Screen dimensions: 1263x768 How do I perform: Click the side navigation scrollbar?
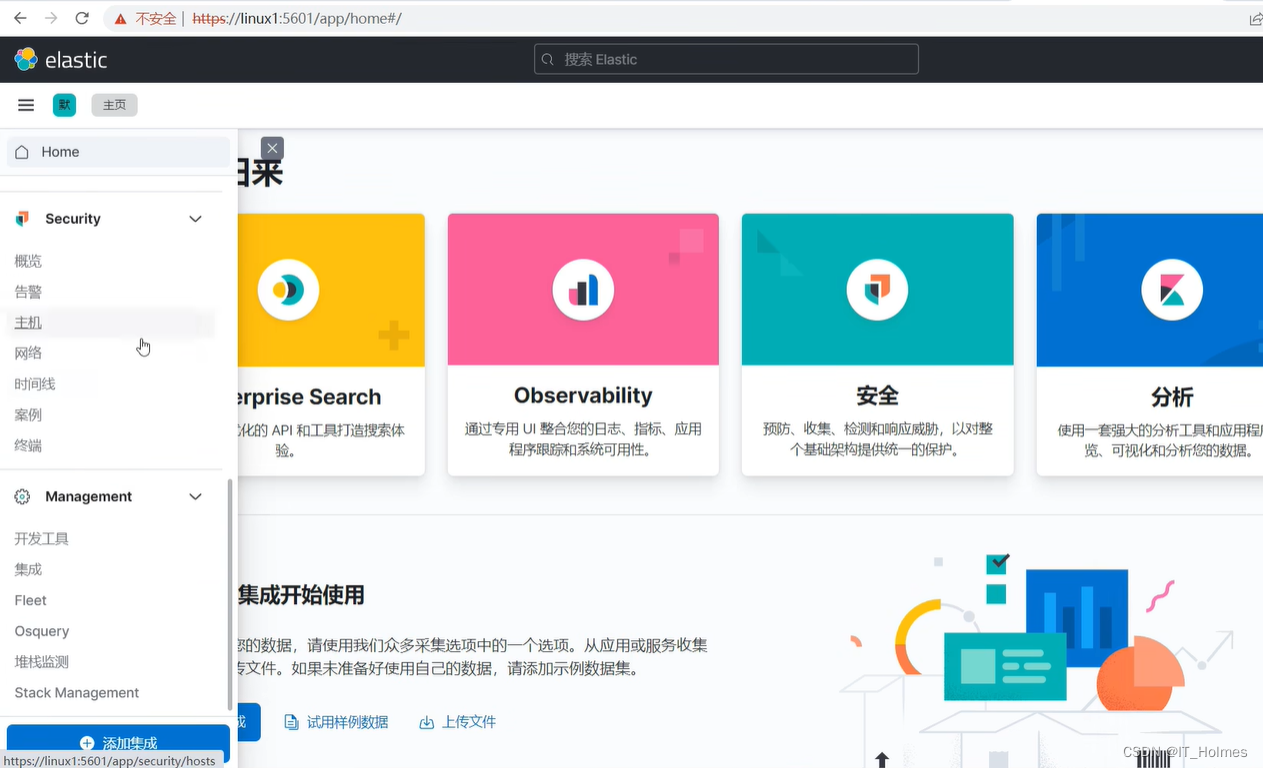coord(231,594)
